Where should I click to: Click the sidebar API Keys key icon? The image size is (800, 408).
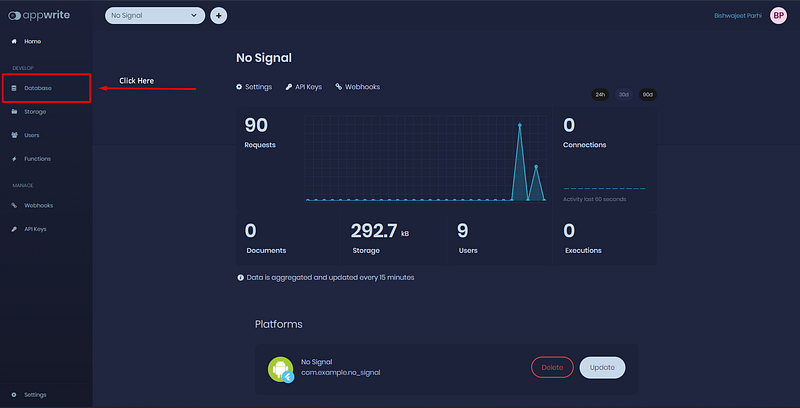tap(14, 229)
